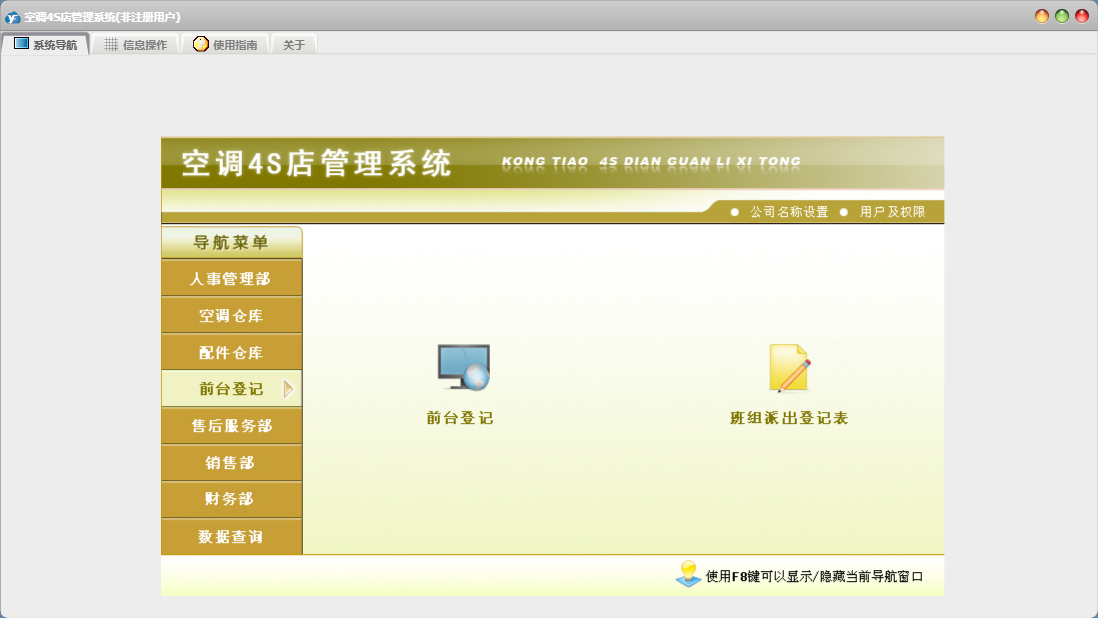1098x618 pixels.
Task: Click the arrow beside 前台登记 menu item
Action: tap(288, 389)
